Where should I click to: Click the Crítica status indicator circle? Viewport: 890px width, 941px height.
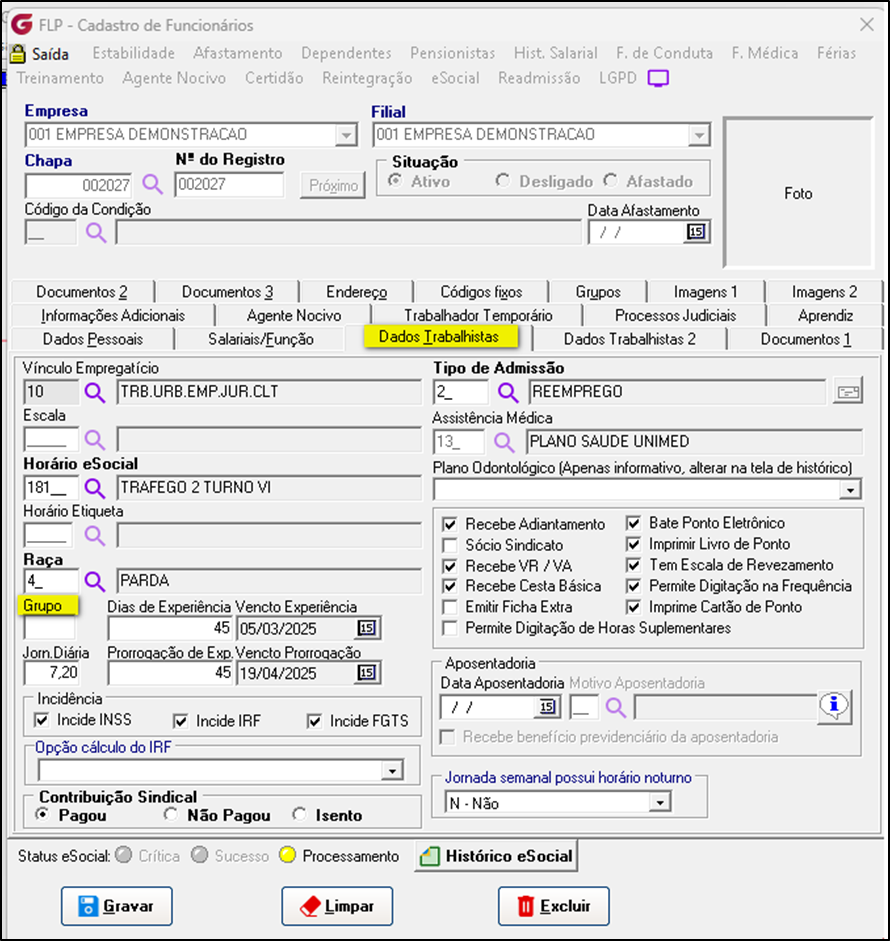[124, 855]
